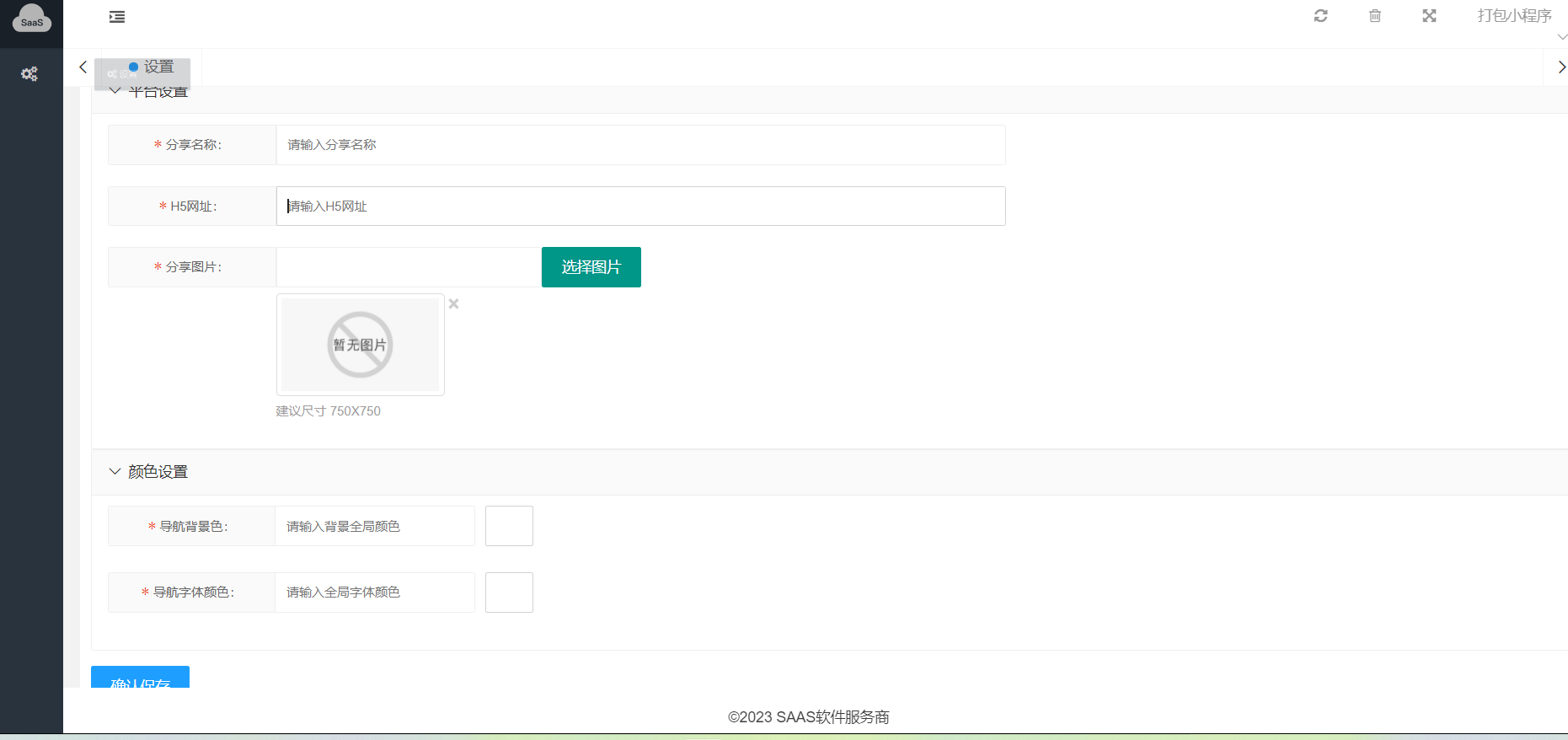
Task: Open the 导航背景色 color swatch
Action: click(509, 526)
